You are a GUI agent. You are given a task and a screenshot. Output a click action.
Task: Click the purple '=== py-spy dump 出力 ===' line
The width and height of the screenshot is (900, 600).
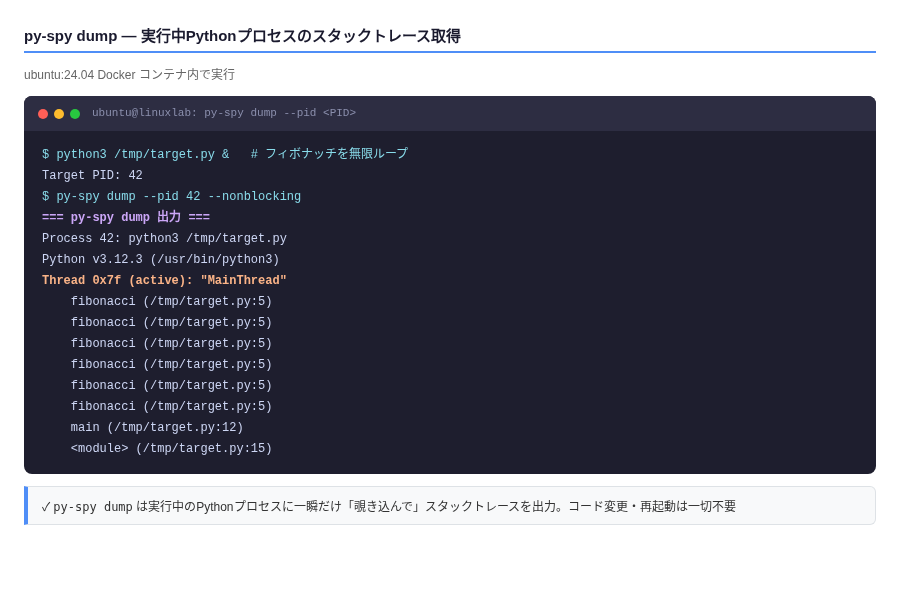tap(126, 217)
